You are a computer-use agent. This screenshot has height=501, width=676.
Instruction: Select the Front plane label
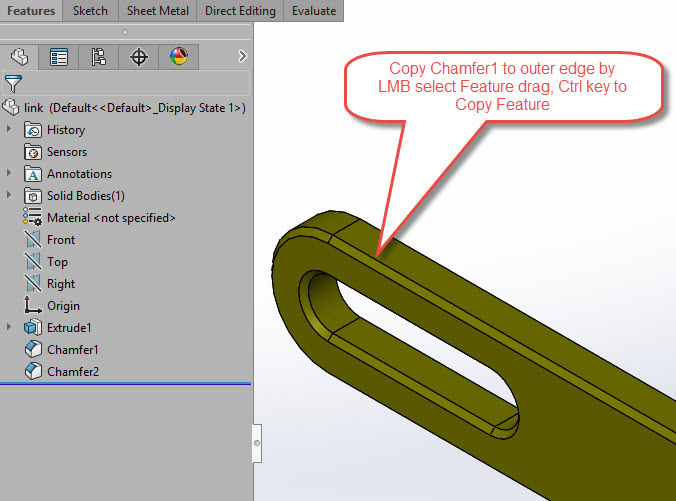click(x=61, y=240)
